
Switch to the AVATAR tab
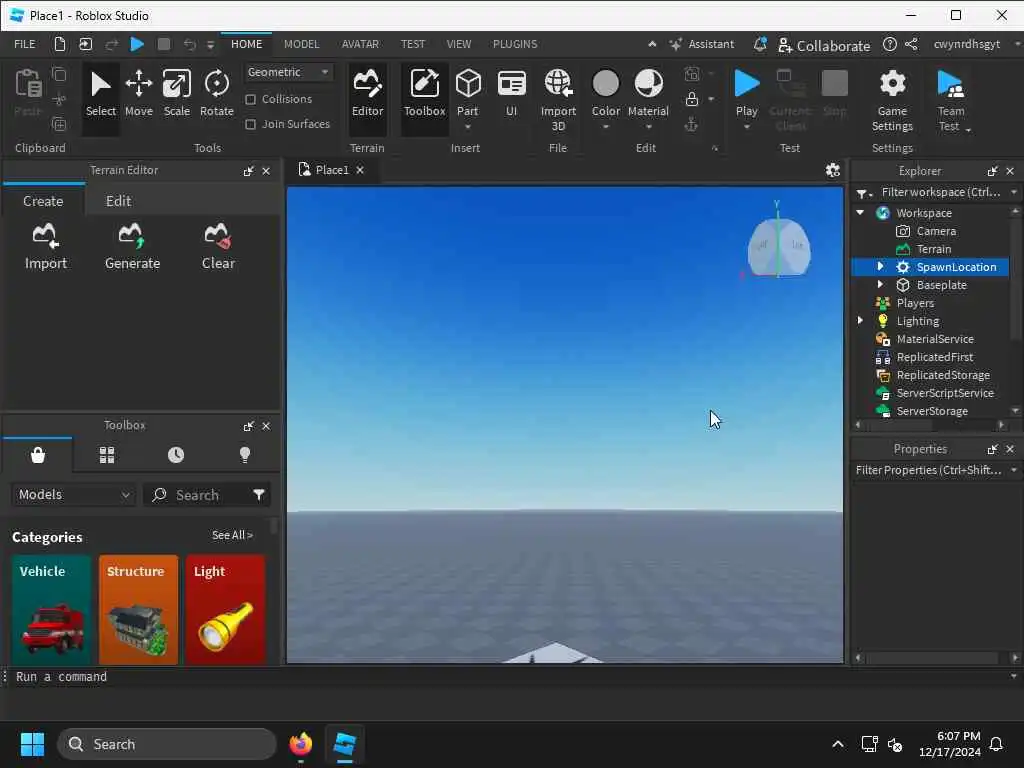(360, 44)
